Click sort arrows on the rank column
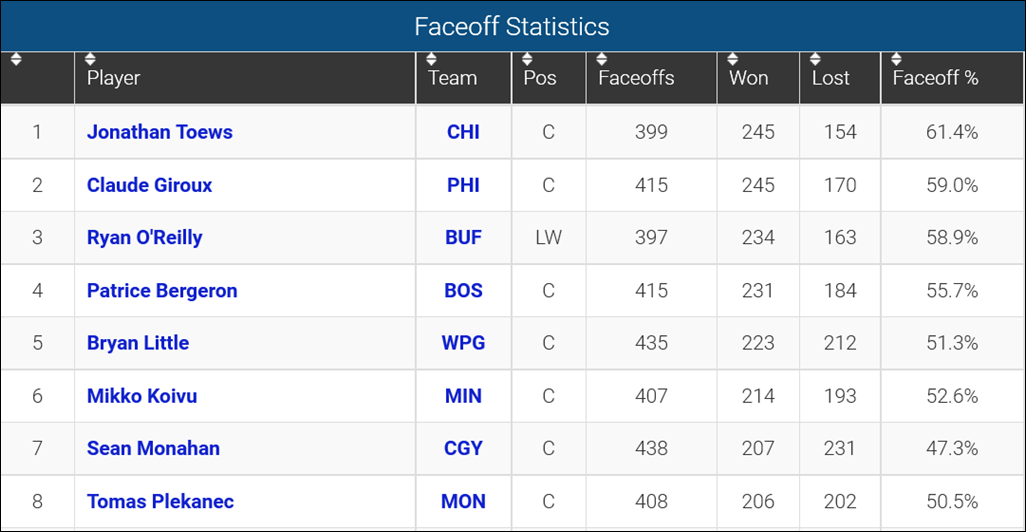This screenshot has height=532, width=1026. [16, 59]
